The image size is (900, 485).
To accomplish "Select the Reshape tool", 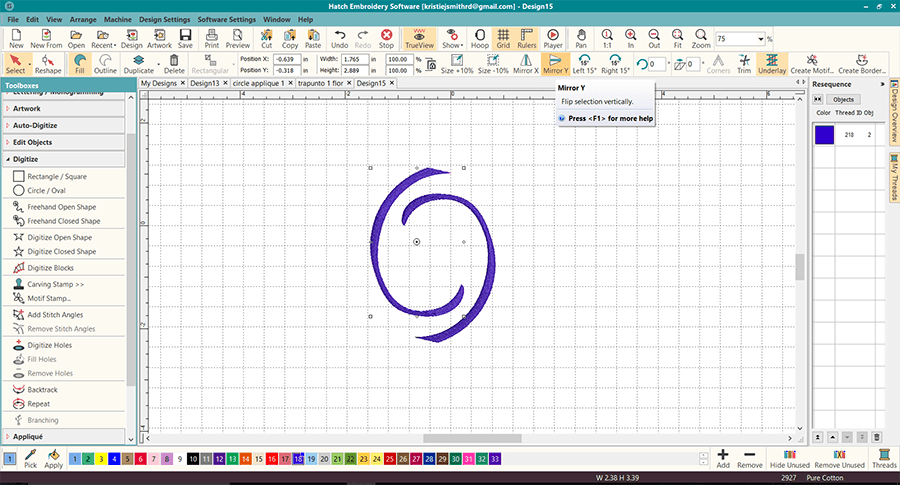I will click(48, 64).
